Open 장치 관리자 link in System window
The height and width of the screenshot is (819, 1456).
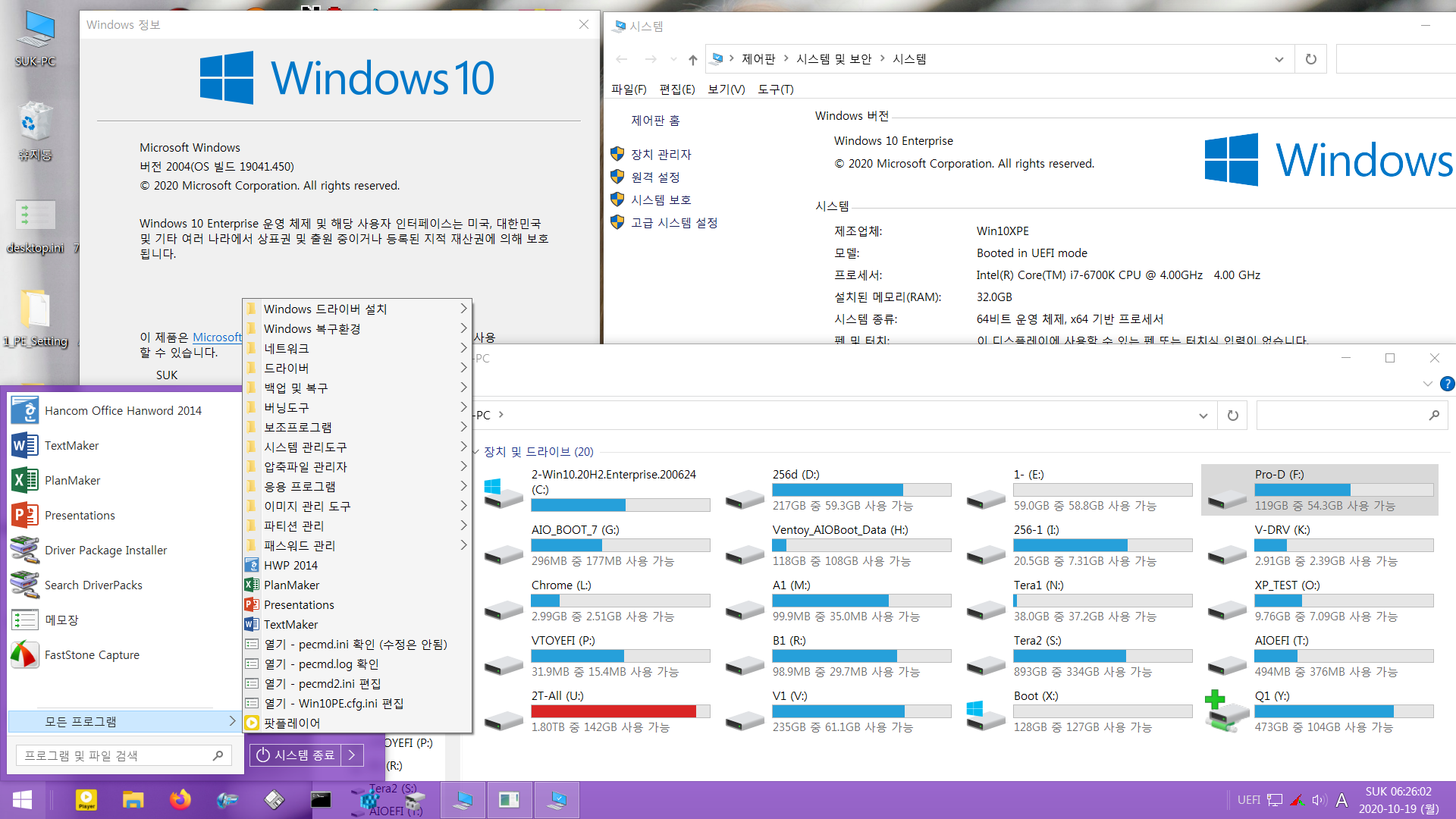click(x=661, y=154)
